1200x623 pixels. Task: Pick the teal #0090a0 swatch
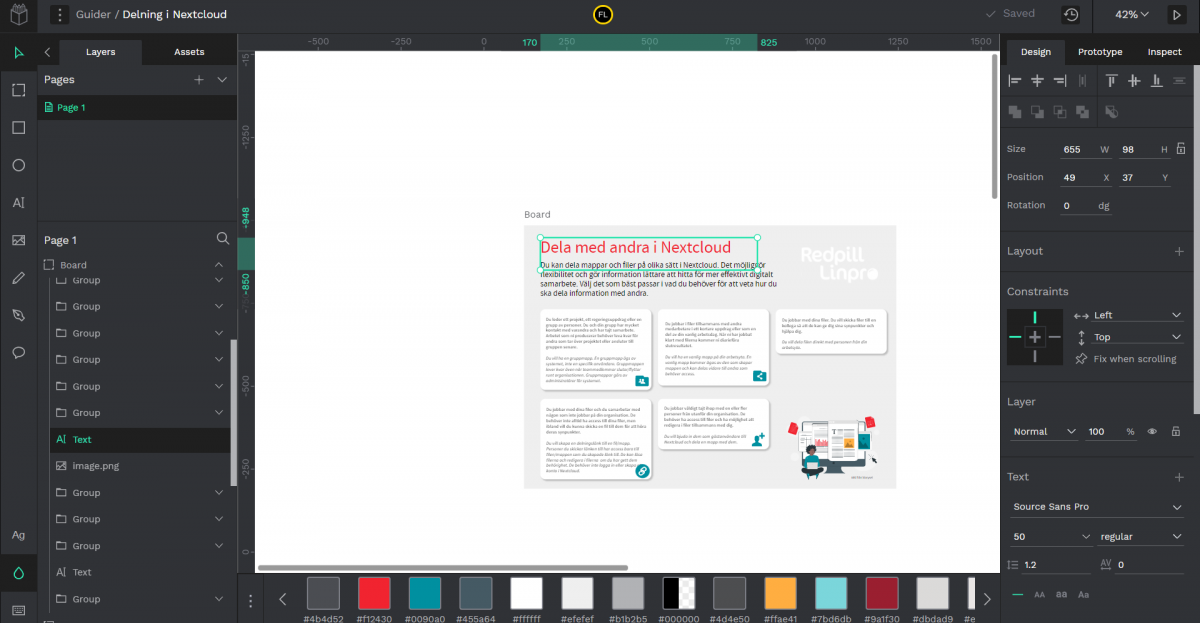[425, 593]
